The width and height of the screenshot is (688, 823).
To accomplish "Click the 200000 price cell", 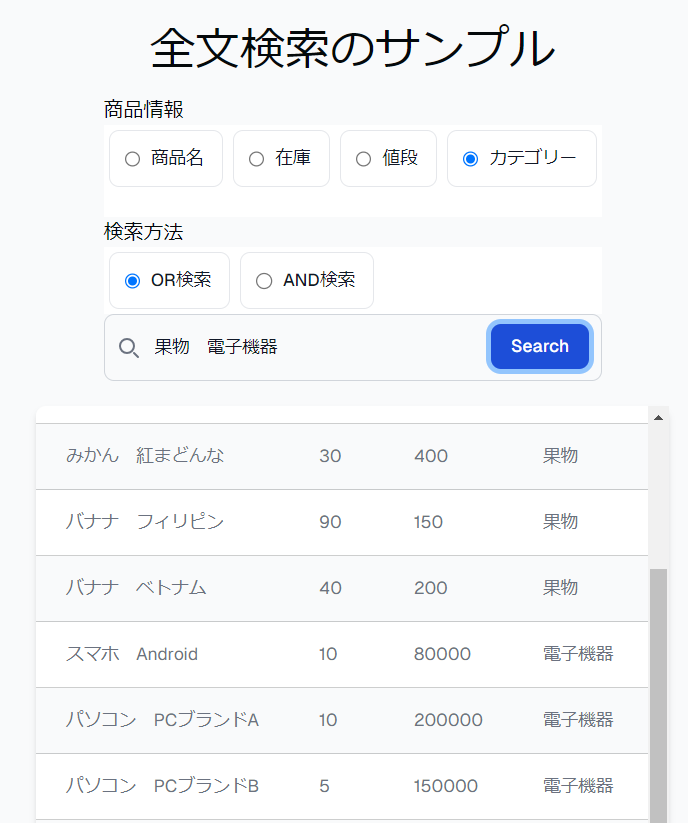I will pyautogui.click(x=448, y=720).
